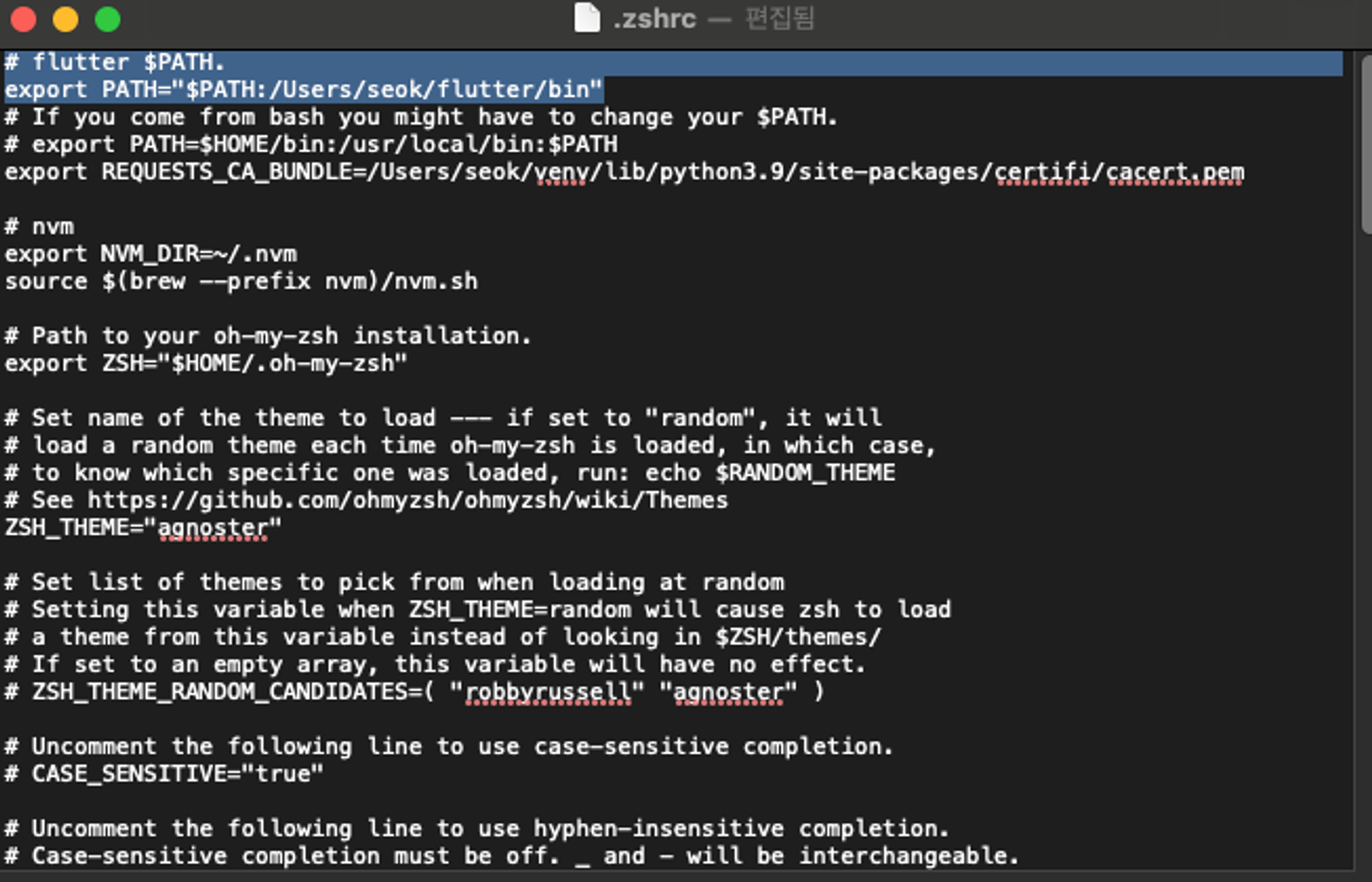Click the 'source $(brew --prefix nvm)/nvm.sh' line
Viewport: 1372px width, 882px height.
coord(241,281)
